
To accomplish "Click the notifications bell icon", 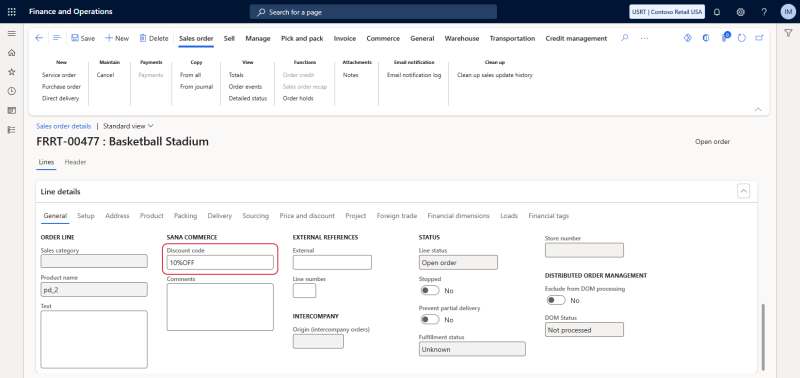I will [717, 12].
